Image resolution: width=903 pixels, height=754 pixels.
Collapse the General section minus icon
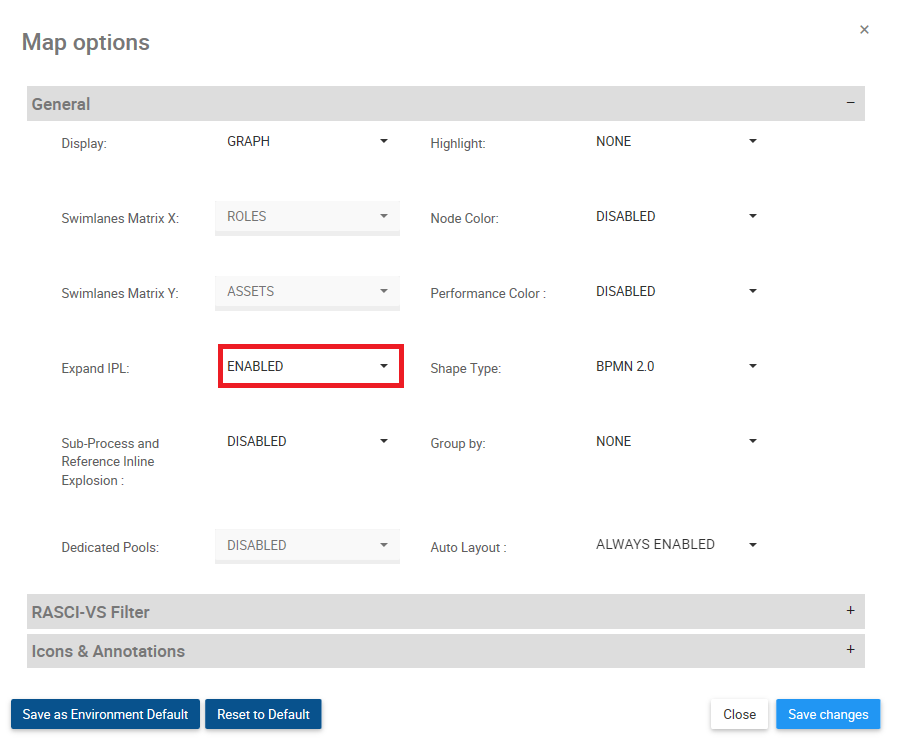[850, 103]
